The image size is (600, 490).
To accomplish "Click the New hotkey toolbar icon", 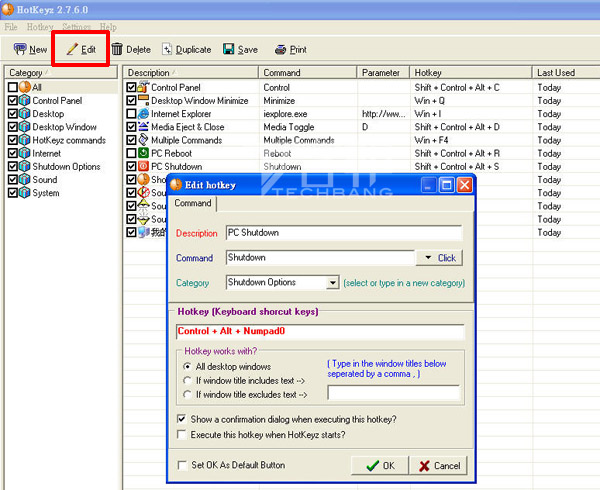I will pos(20,49).
